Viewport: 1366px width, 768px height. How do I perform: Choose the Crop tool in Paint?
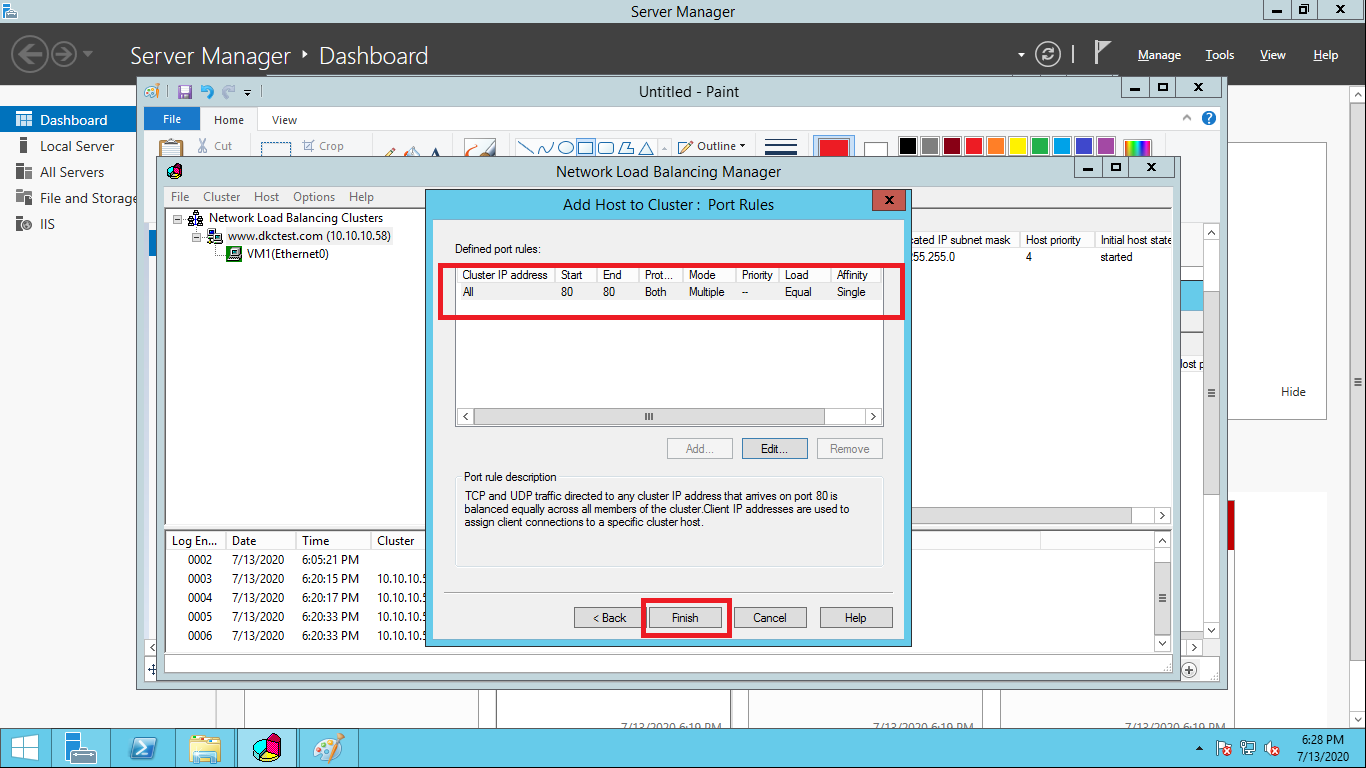(322, 146)
